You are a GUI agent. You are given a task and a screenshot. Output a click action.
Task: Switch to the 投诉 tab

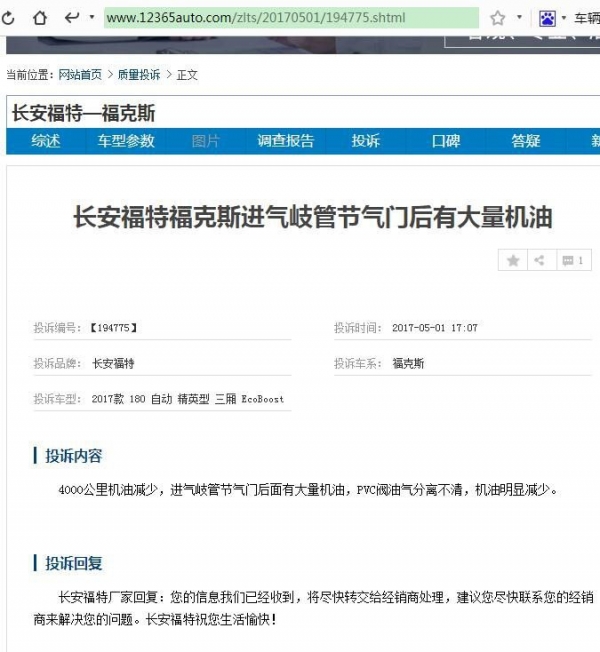(365, 141)
